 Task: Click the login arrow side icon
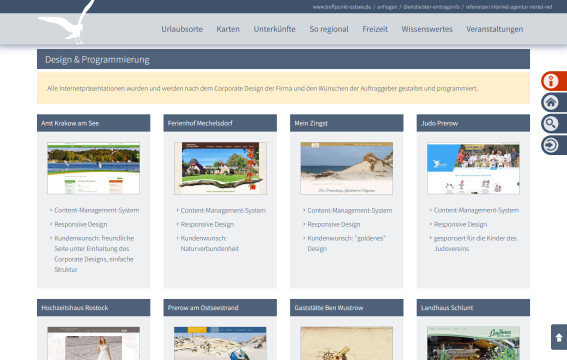point(554,145)
